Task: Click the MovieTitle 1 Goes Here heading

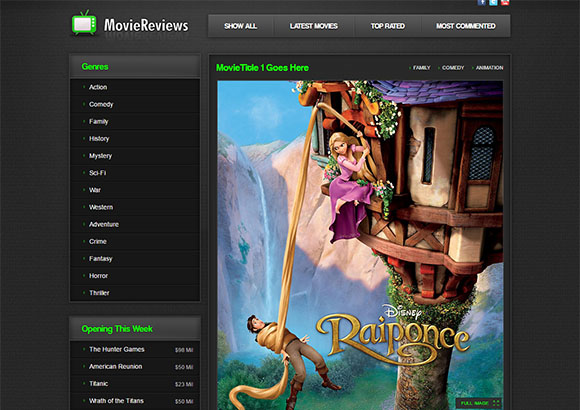Action: point(262,68)
